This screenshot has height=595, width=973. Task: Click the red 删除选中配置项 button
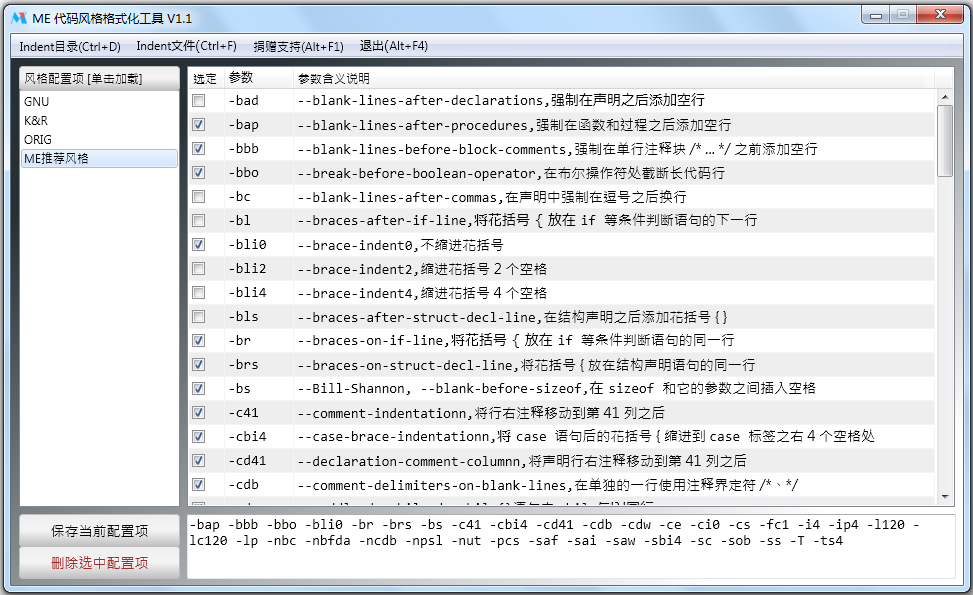99,563
